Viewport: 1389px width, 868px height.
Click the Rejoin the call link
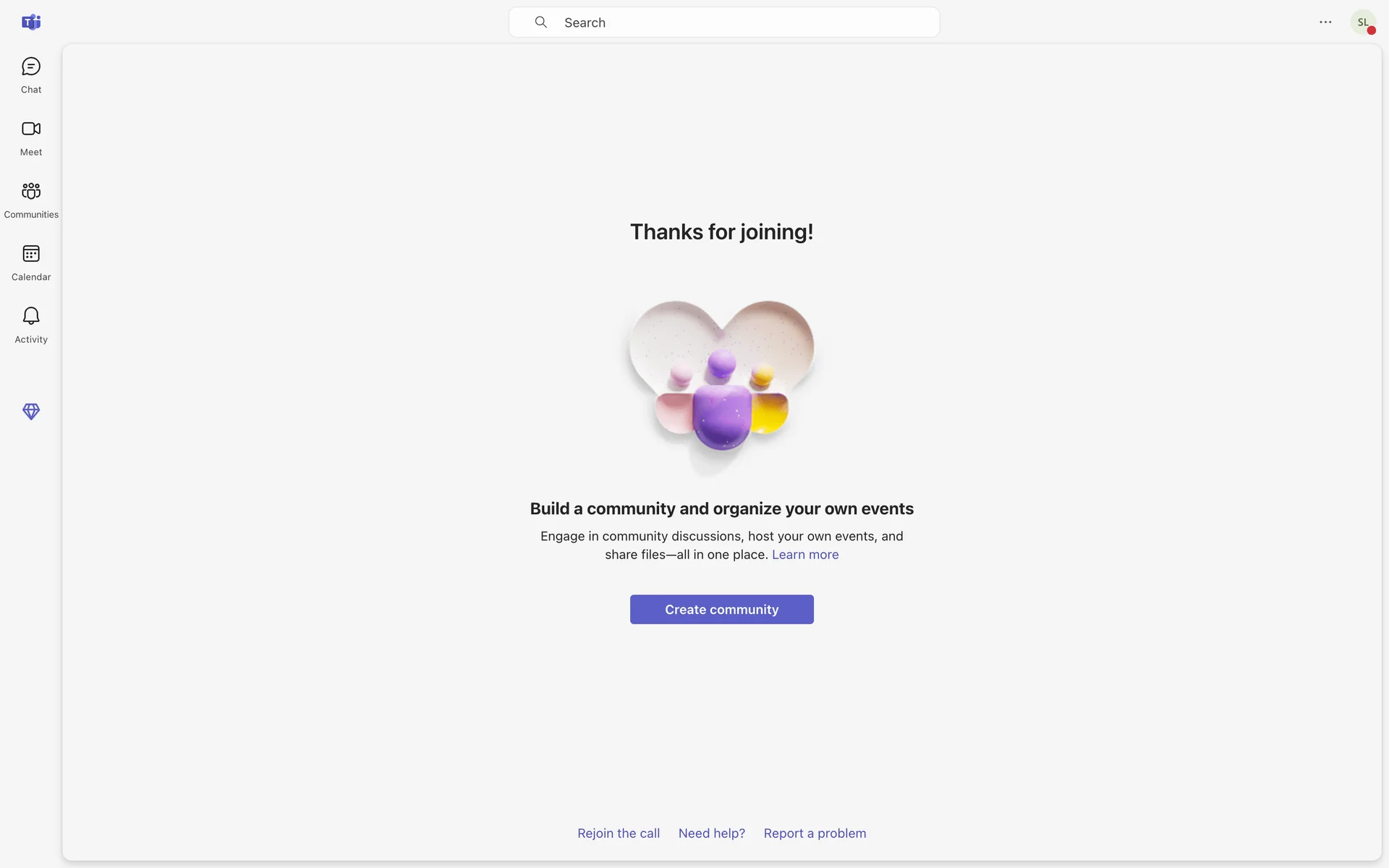tap(619, 833)
